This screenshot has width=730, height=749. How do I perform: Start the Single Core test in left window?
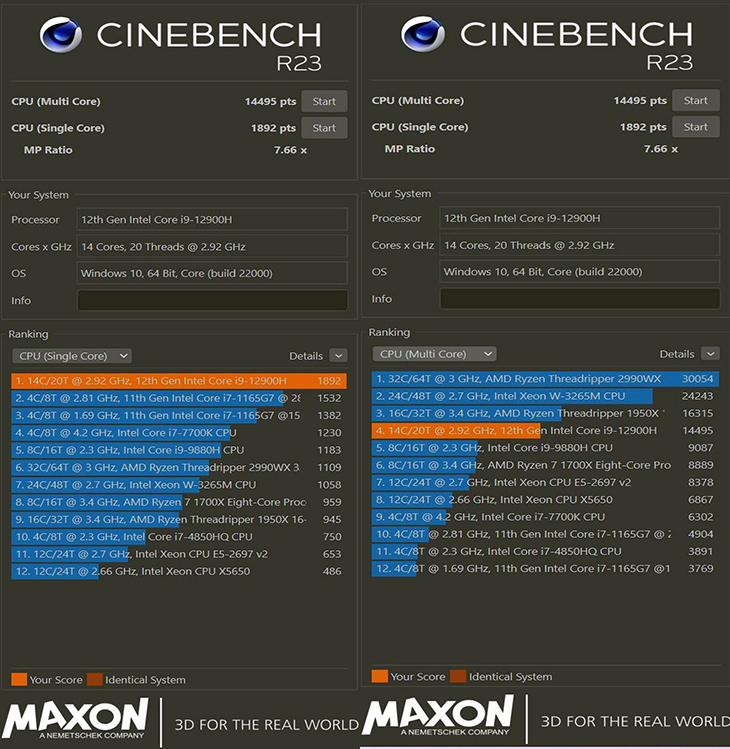click(324, 128)
